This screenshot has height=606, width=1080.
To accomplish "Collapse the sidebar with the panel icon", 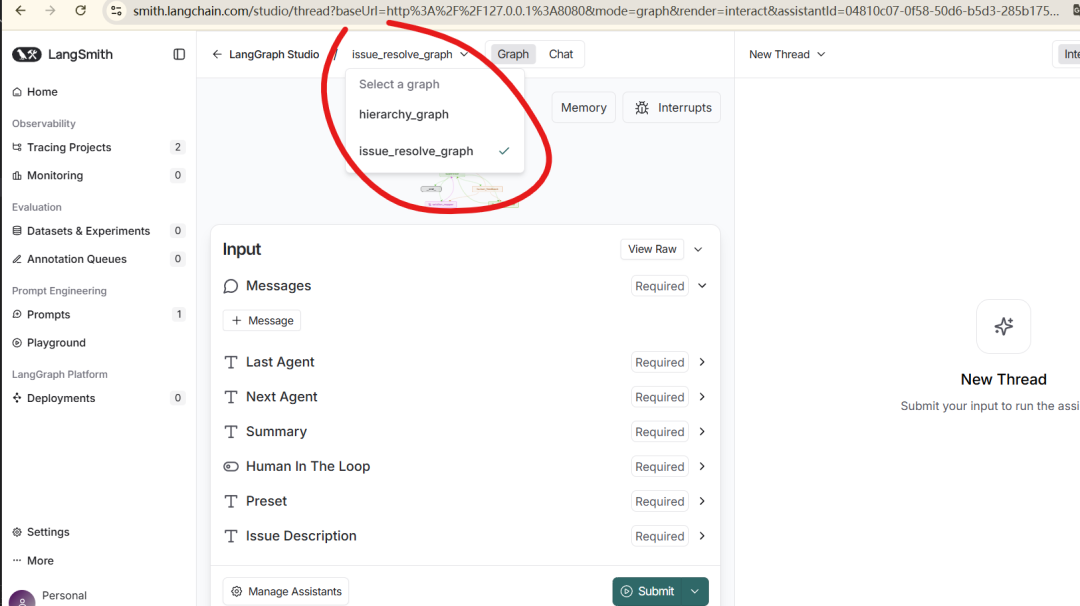I will click(179, 54).
